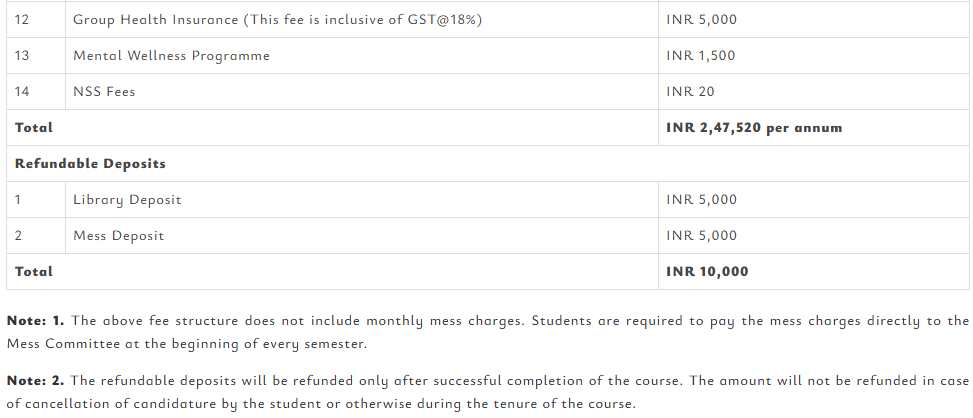Click the Group Health Insurance fee description

(277, 20)
